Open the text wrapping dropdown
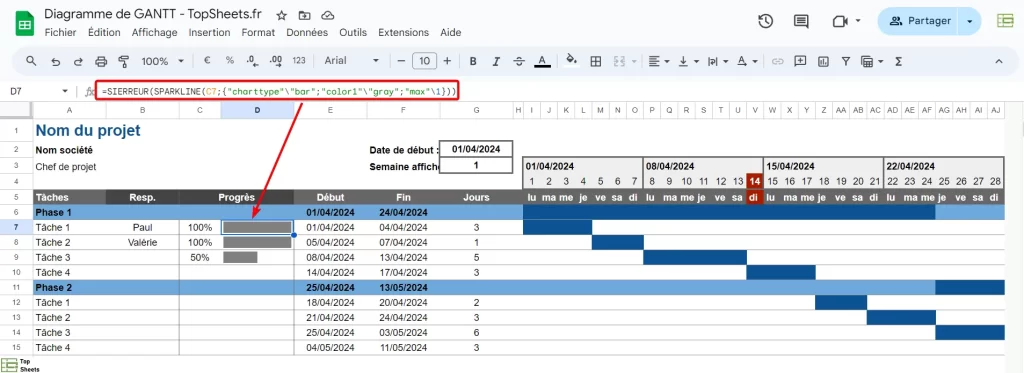Viewport: 1024px width, 373px height. [x=718, y=61]
